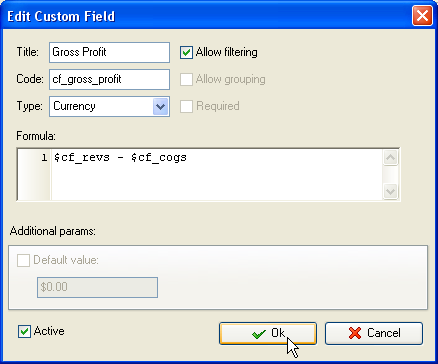Click the Edit Custom Field title bar
This screenshot has height=364, width=438.
(207, 16)
